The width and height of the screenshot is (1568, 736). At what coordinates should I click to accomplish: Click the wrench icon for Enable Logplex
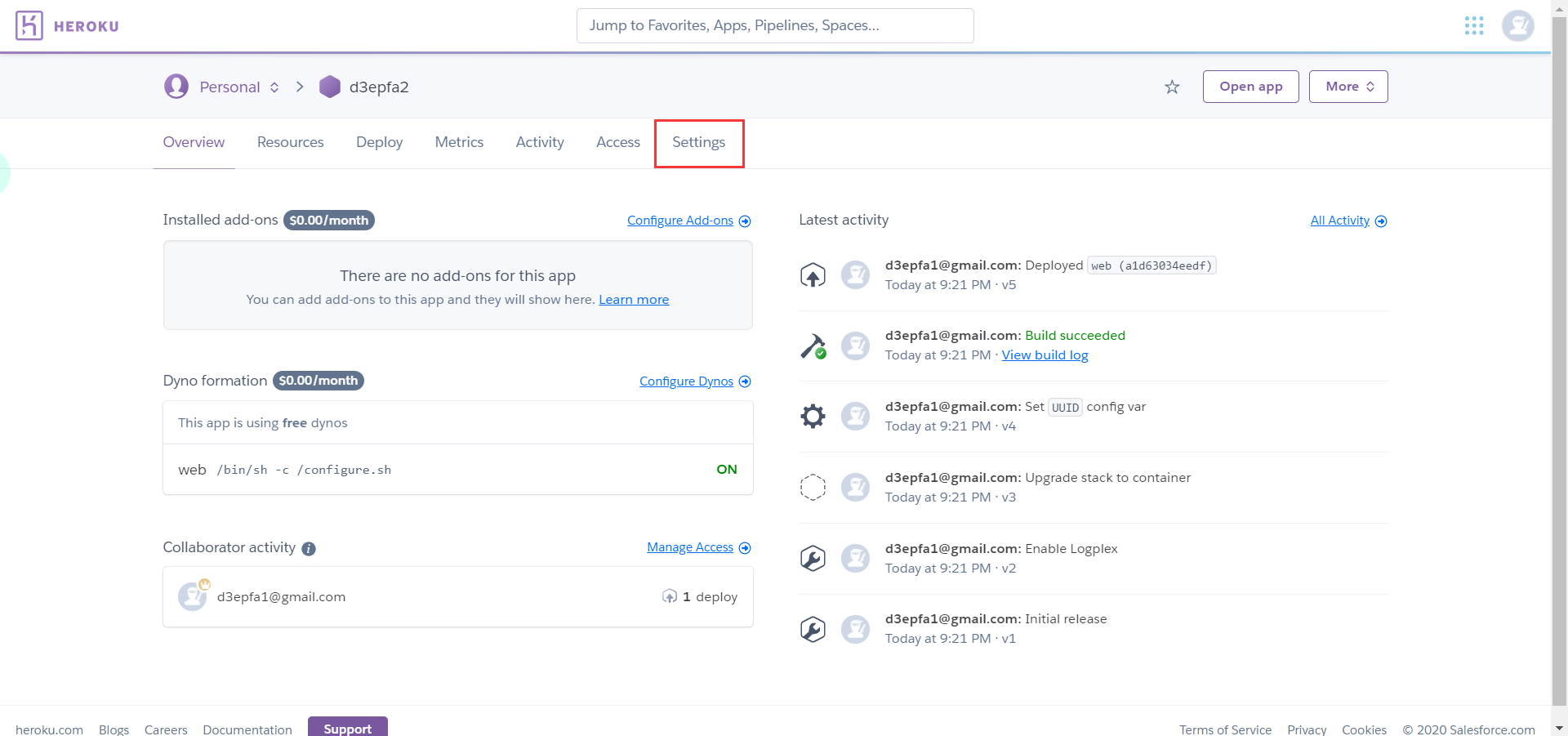813,559
